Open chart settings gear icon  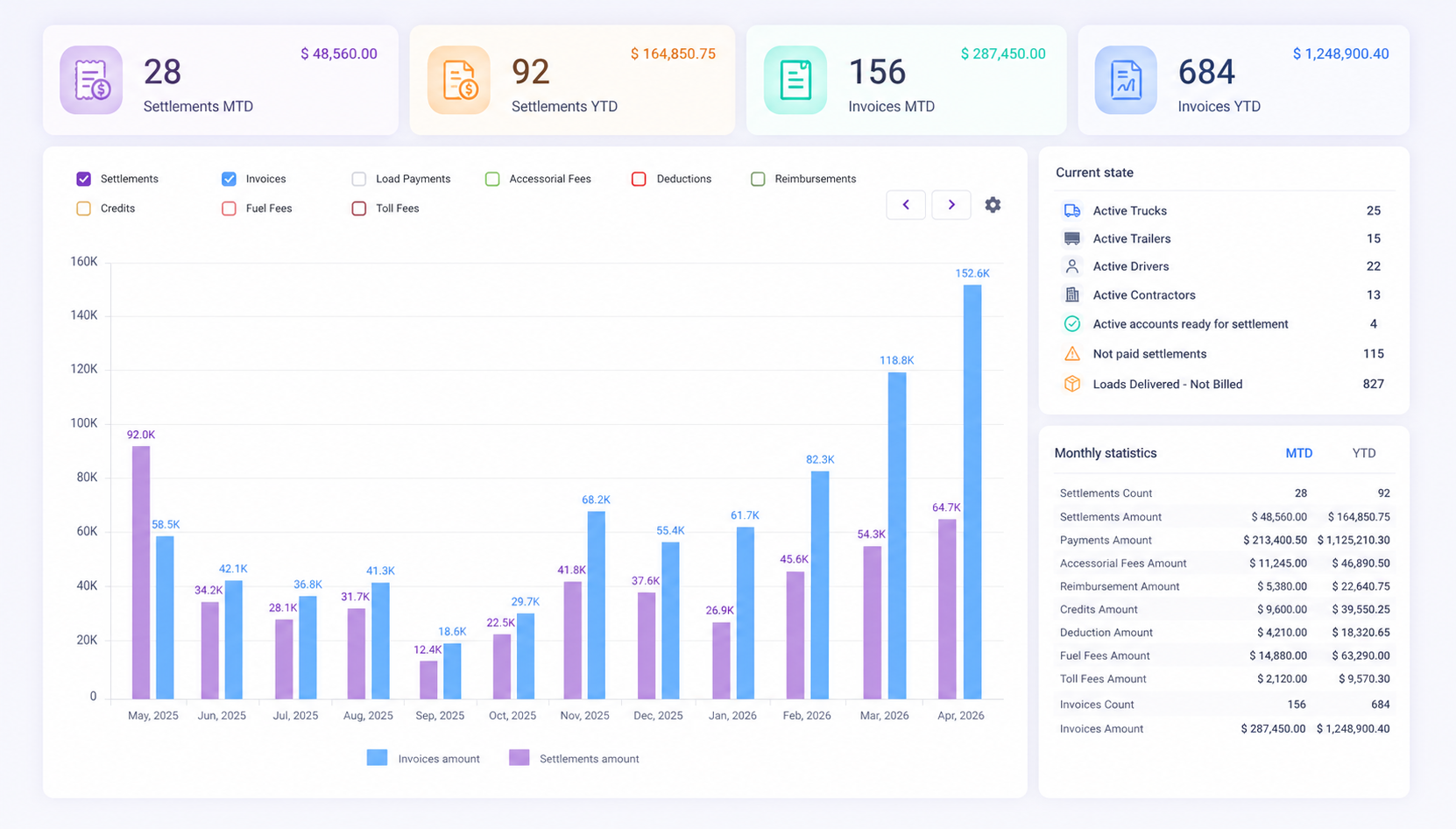(x=993, y=204)
